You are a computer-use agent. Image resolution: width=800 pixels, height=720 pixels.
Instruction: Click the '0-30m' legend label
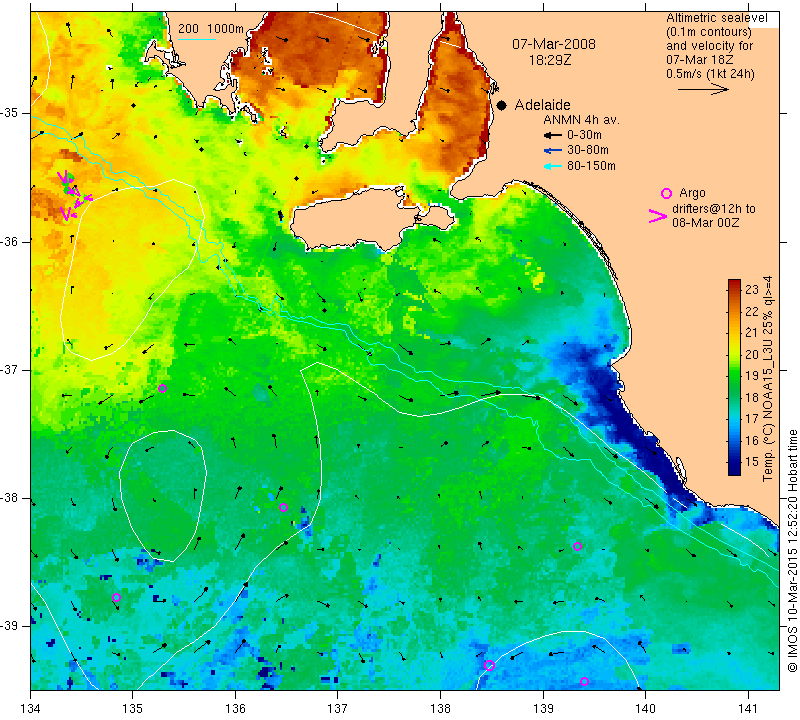[584, 135]
